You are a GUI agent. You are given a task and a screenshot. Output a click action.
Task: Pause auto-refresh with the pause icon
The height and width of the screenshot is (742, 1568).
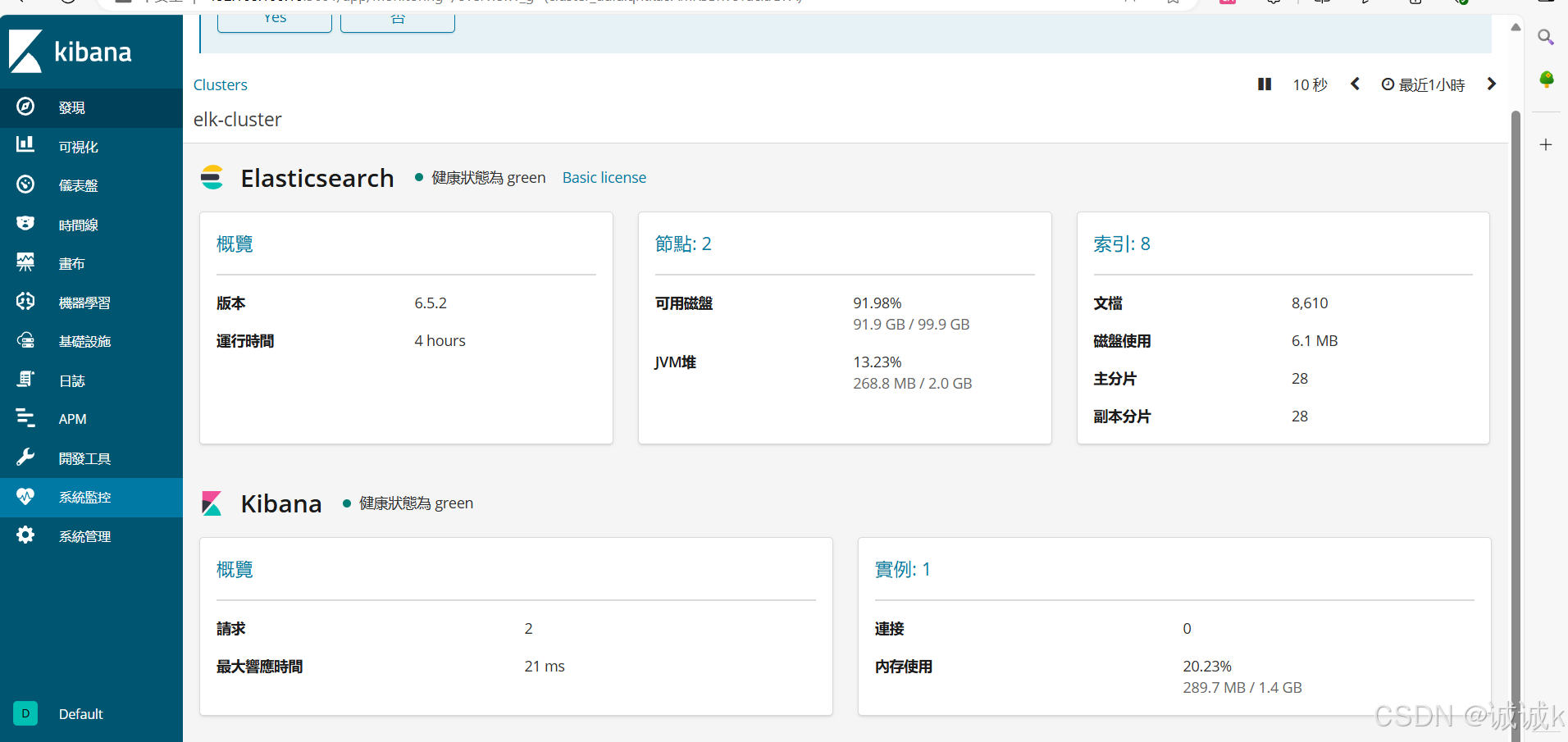coord(1265,84)
